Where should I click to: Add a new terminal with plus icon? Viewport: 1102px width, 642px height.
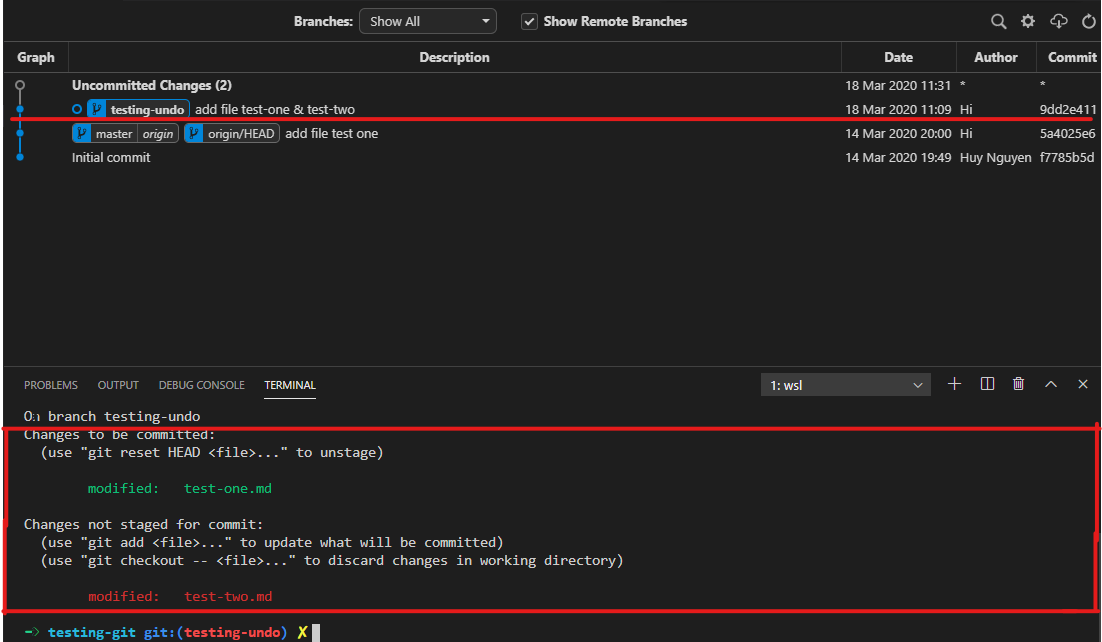954,384
